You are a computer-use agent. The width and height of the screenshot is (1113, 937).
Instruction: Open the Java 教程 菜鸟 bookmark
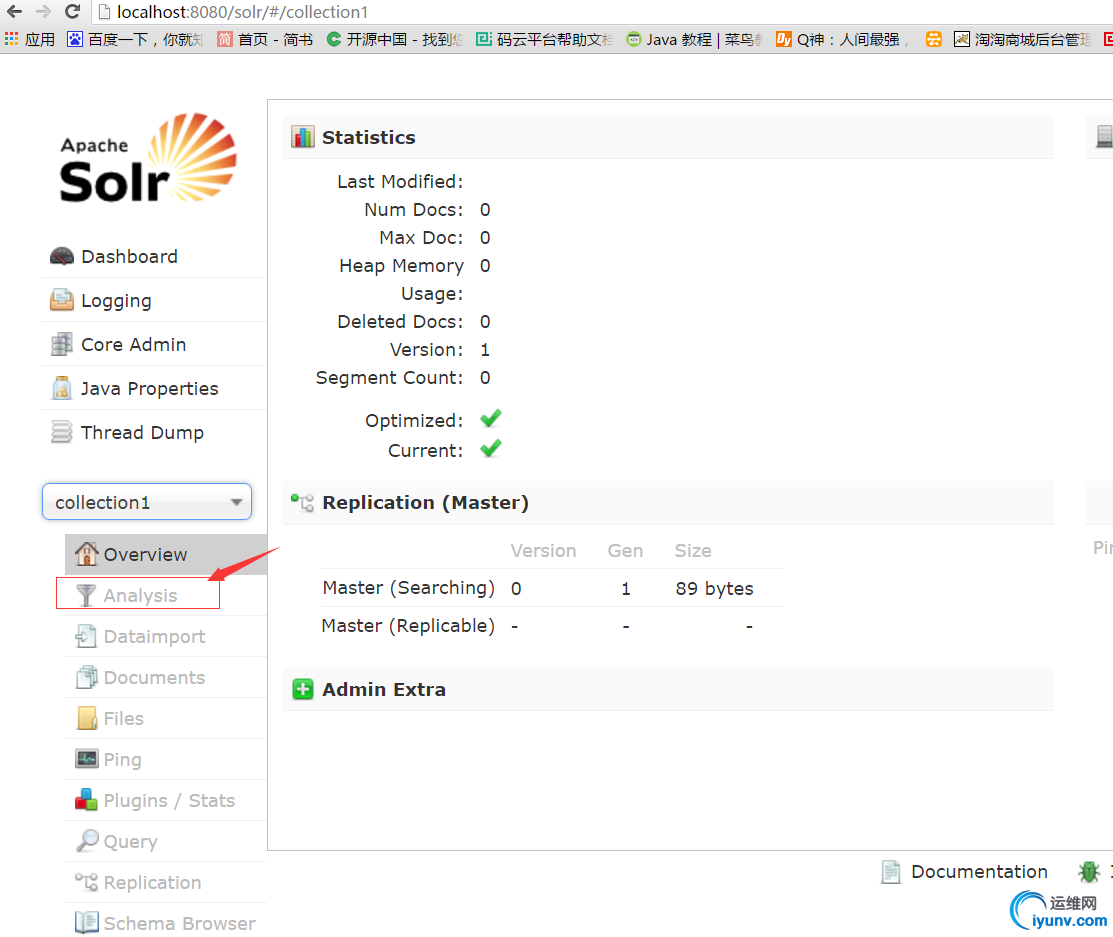coord(694,39)
